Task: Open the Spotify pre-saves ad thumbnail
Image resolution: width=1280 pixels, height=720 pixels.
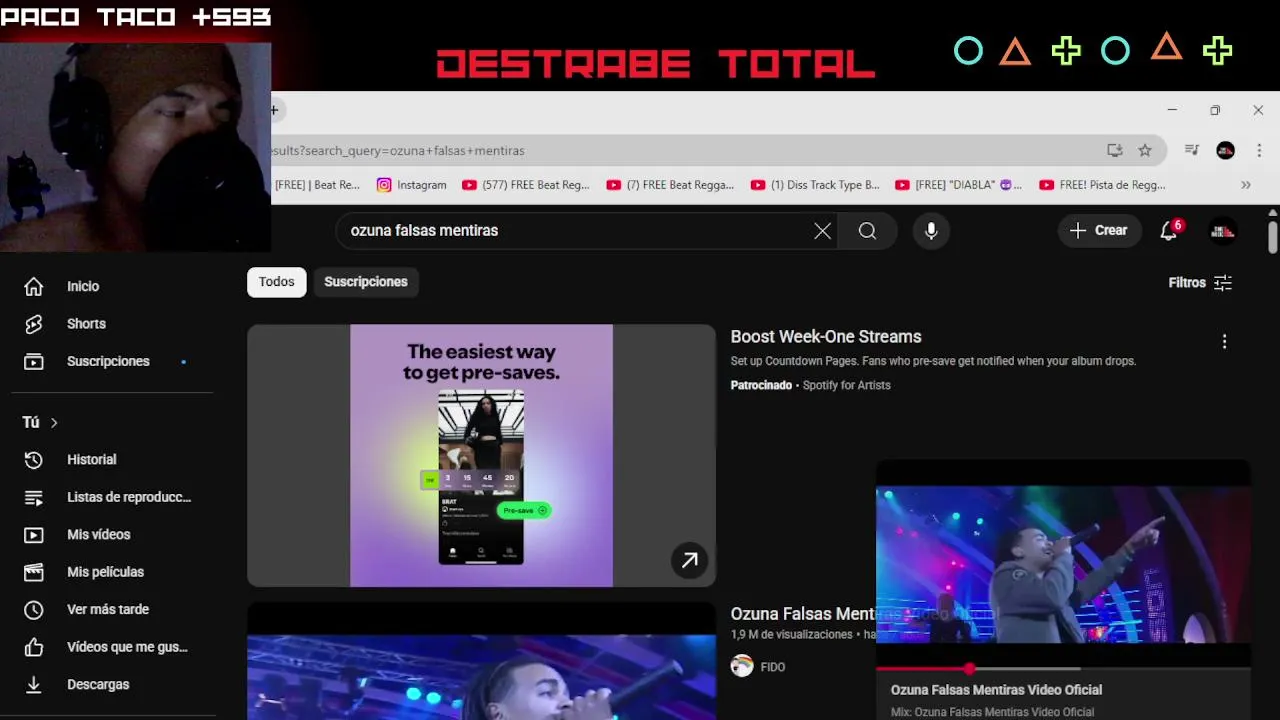Action: tap(481, 455)
